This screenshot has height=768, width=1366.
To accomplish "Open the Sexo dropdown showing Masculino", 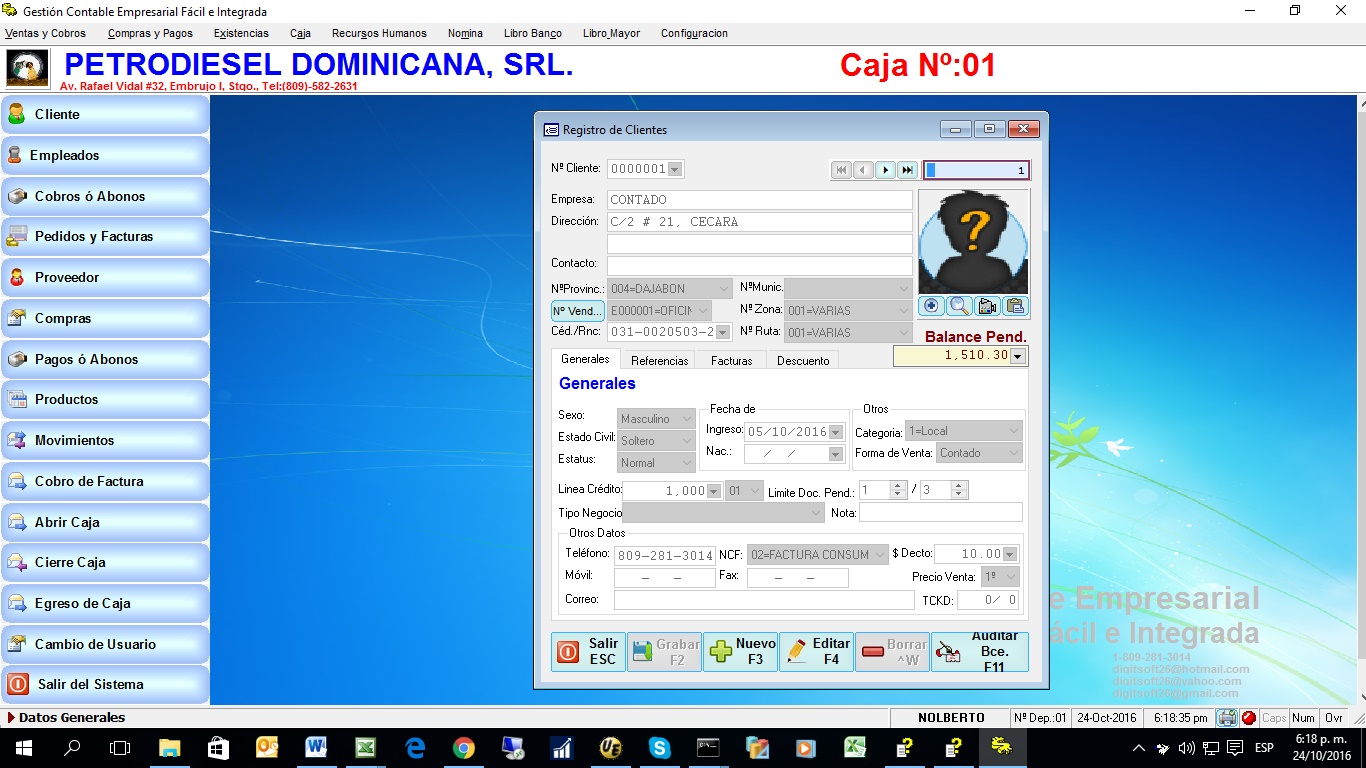I will pos(655,419).
